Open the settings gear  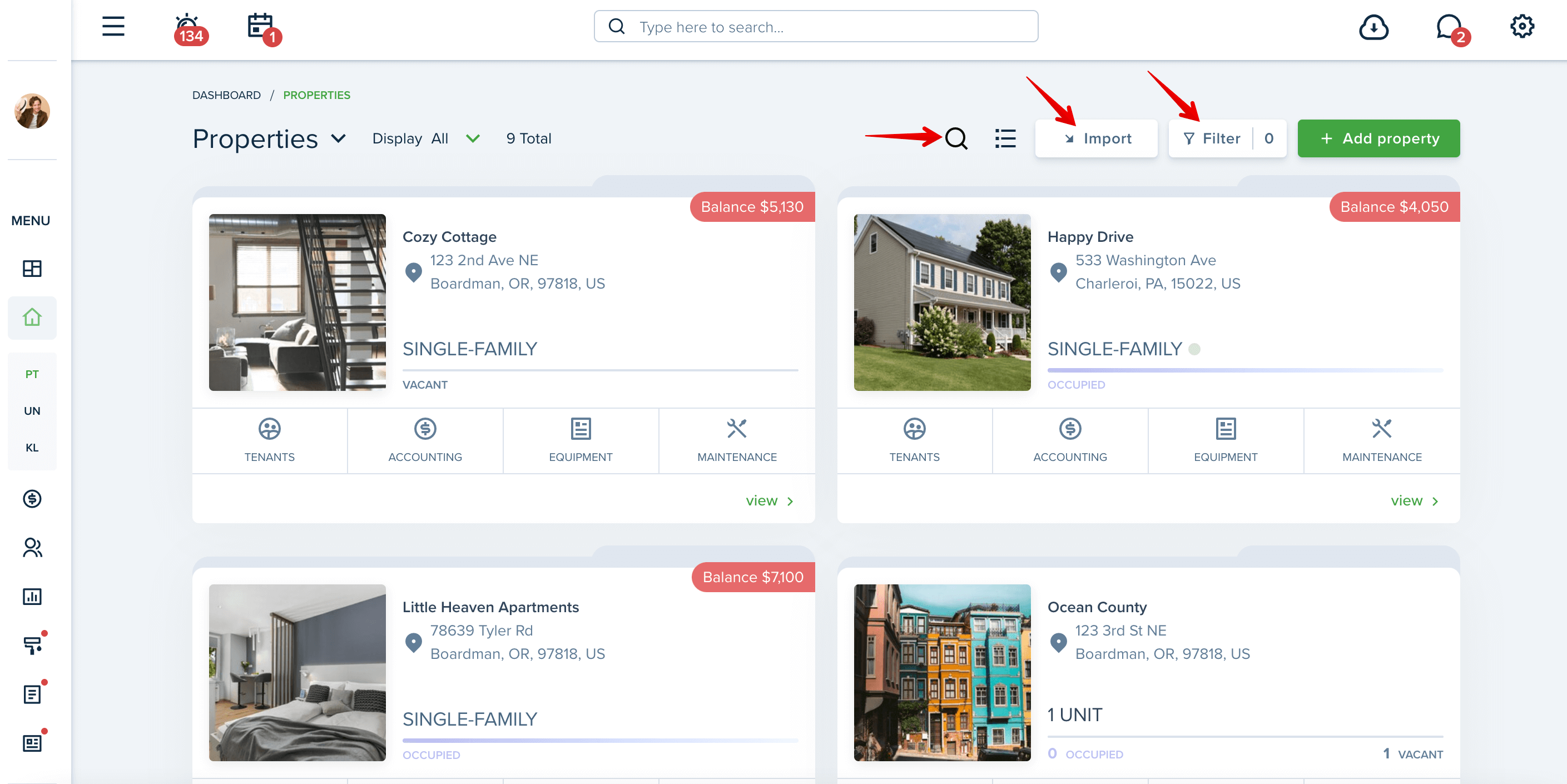1522,26
